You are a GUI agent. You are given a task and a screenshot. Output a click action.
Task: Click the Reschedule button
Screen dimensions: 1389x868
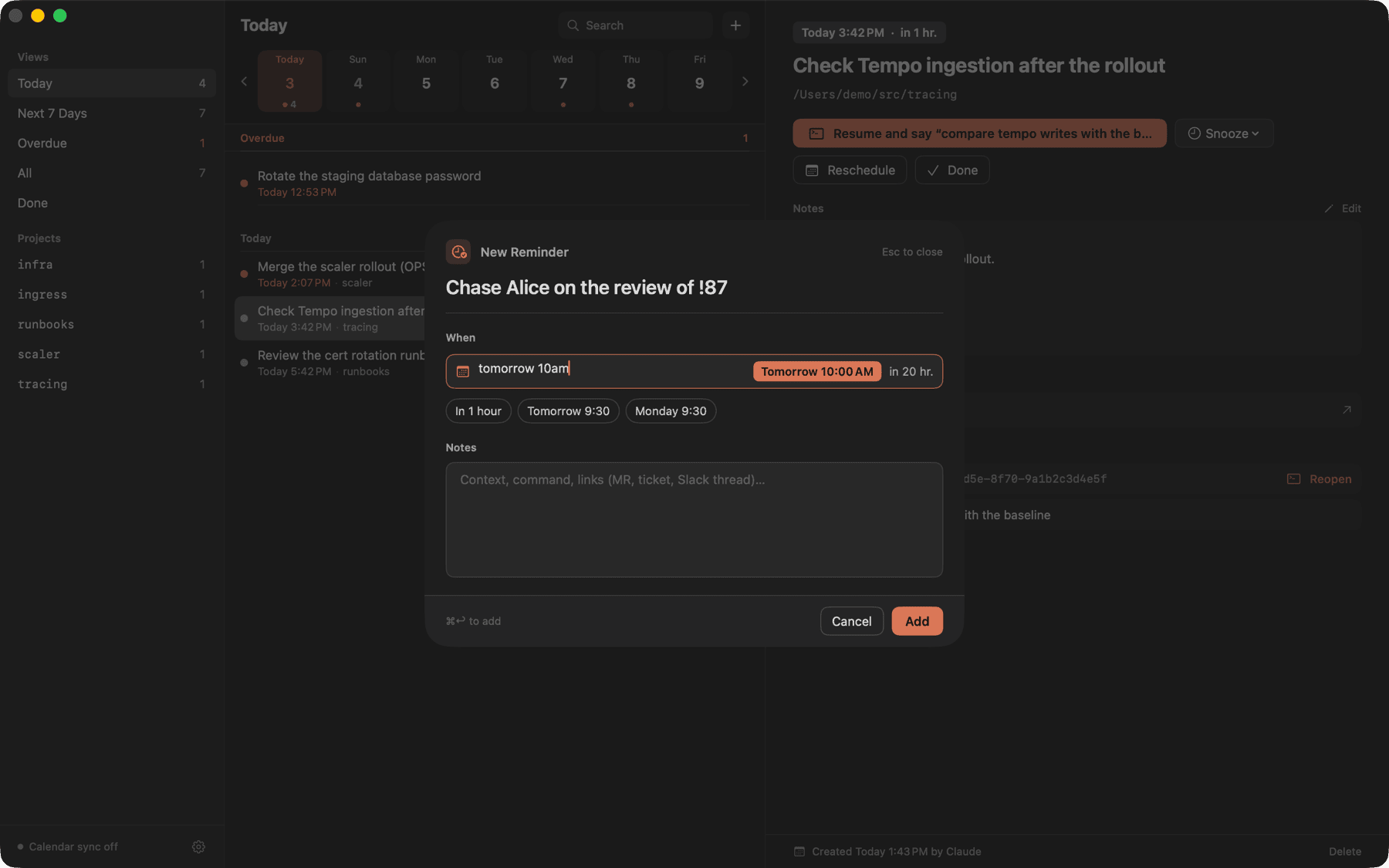click(x=850, y=170)
